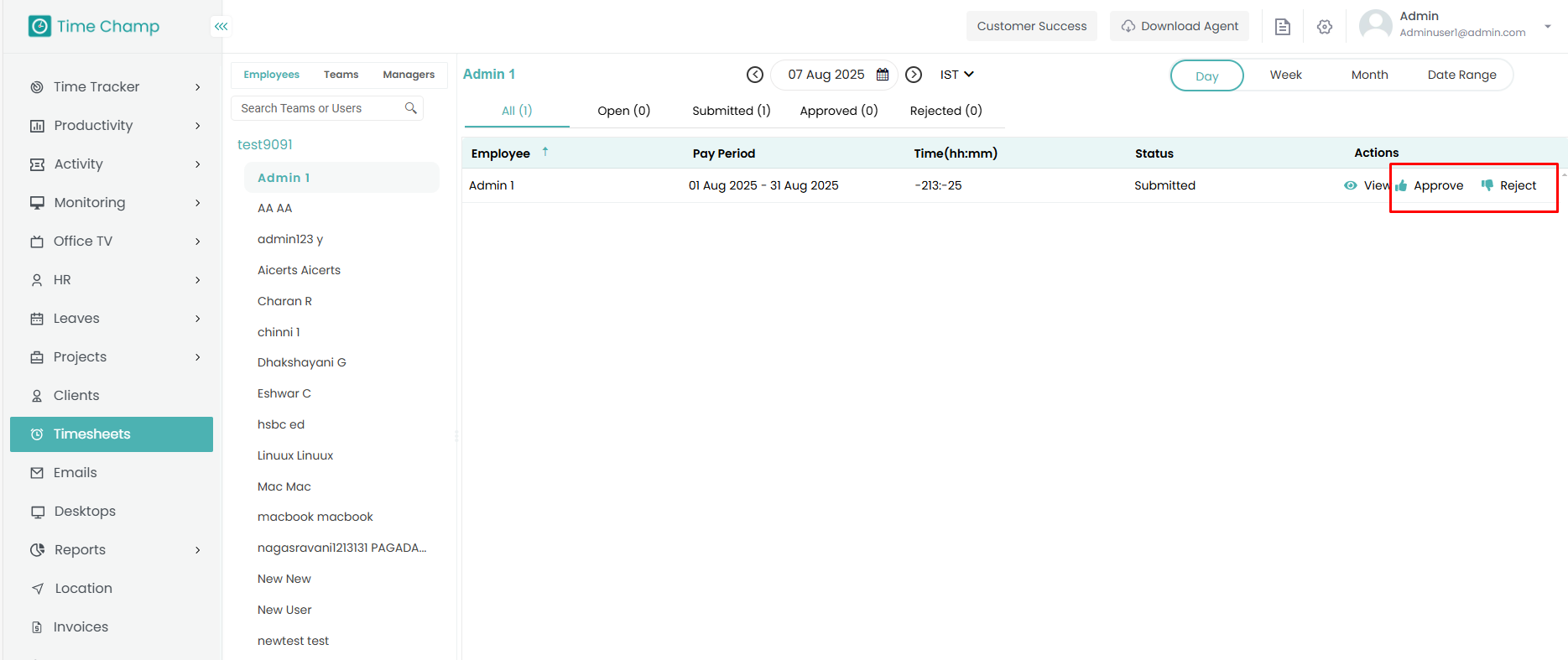Viewport: 1568px width, 660px height.
Task: Expand the Productivity submenu chevron
Action: [198, 126]
